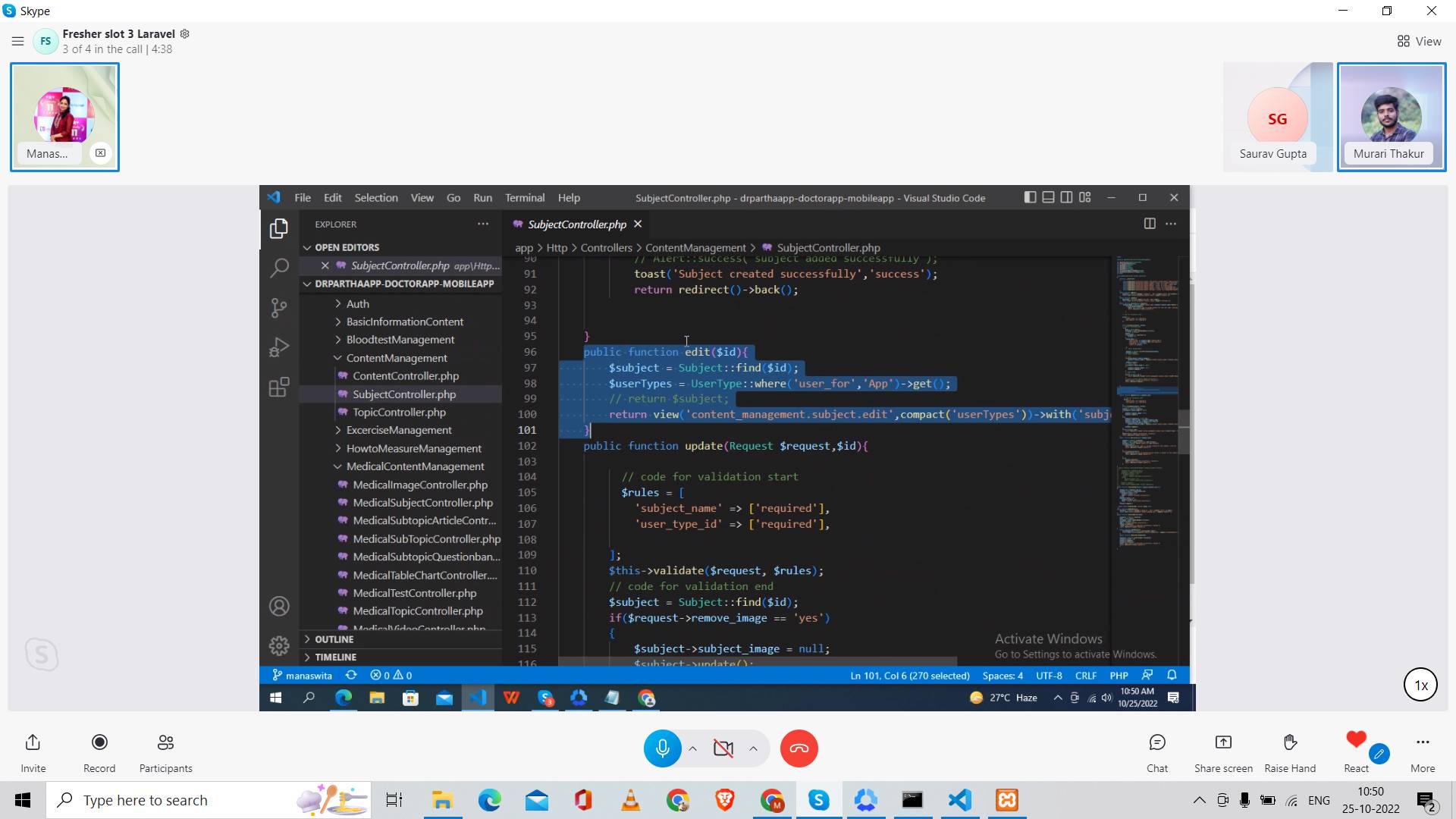Open microphone options chevron
The width and height of the screenshot is (1456, 819).
(692, 748)
